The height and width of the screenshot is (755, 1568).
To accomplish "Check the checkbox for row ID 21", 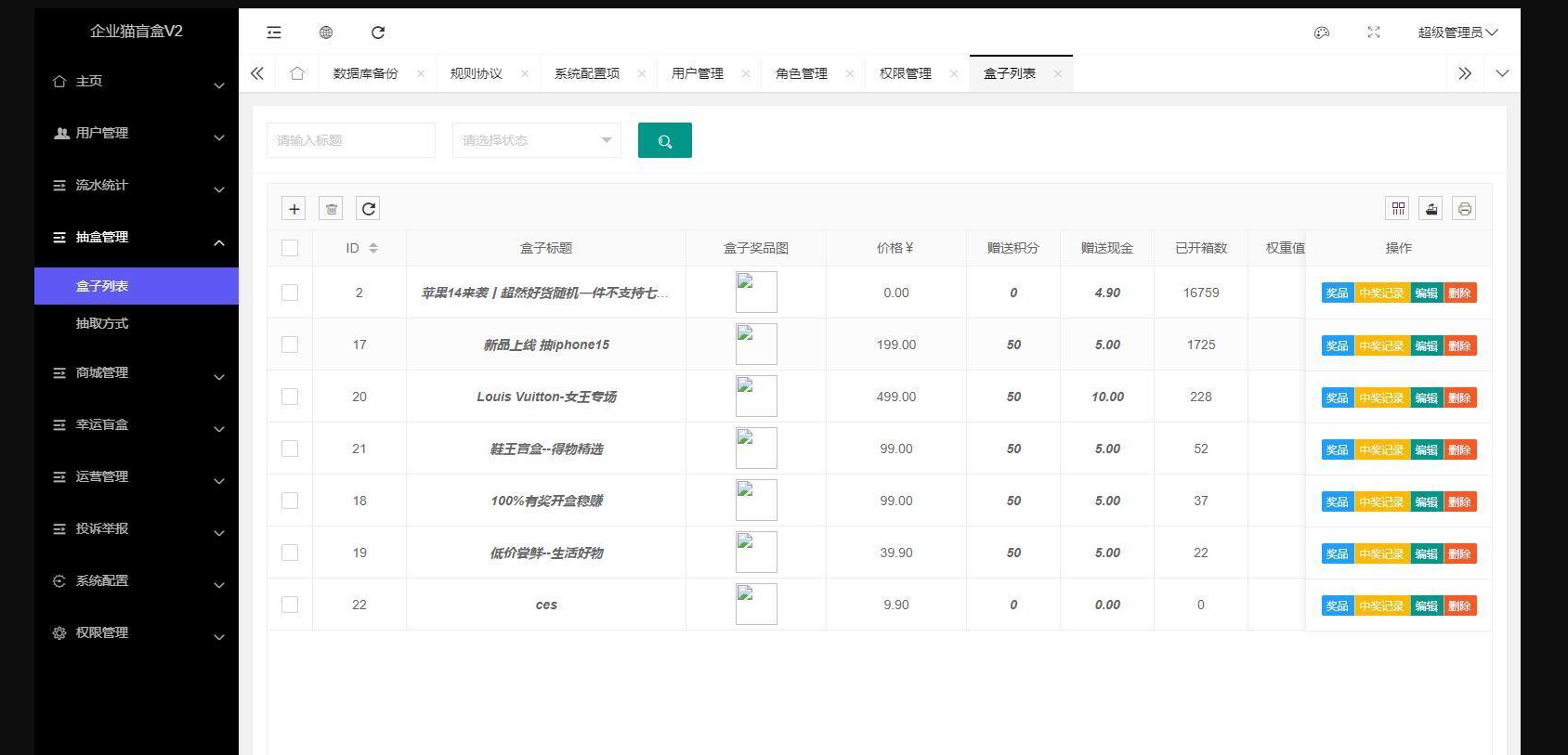I will point(290,449).
